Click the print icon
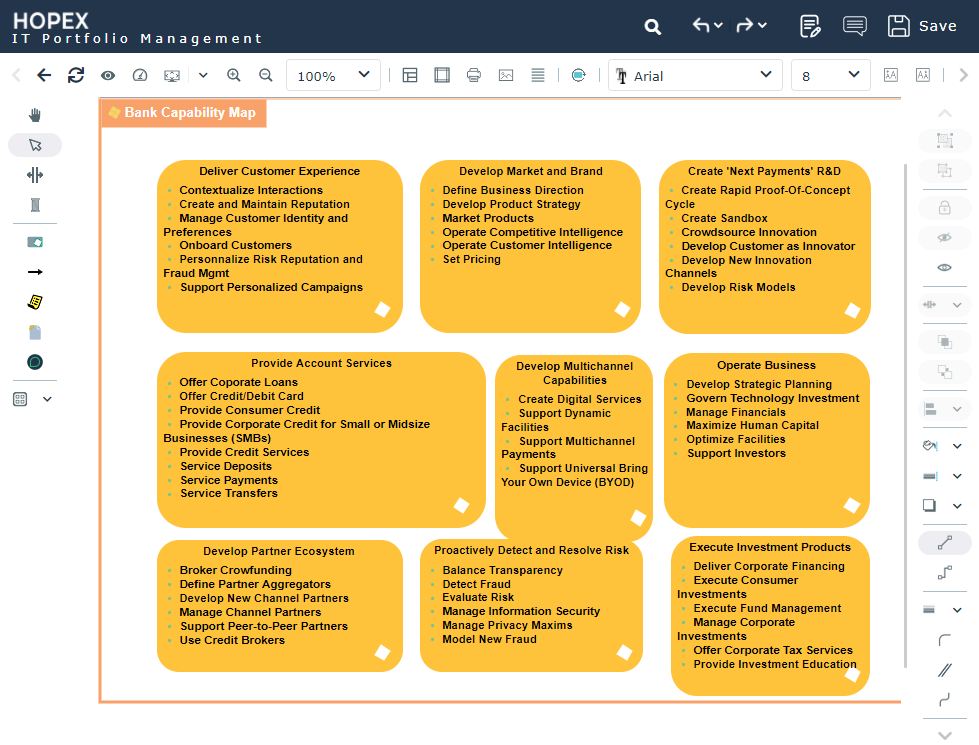This screenshot has height=745, width=979. tap(474, 75)
